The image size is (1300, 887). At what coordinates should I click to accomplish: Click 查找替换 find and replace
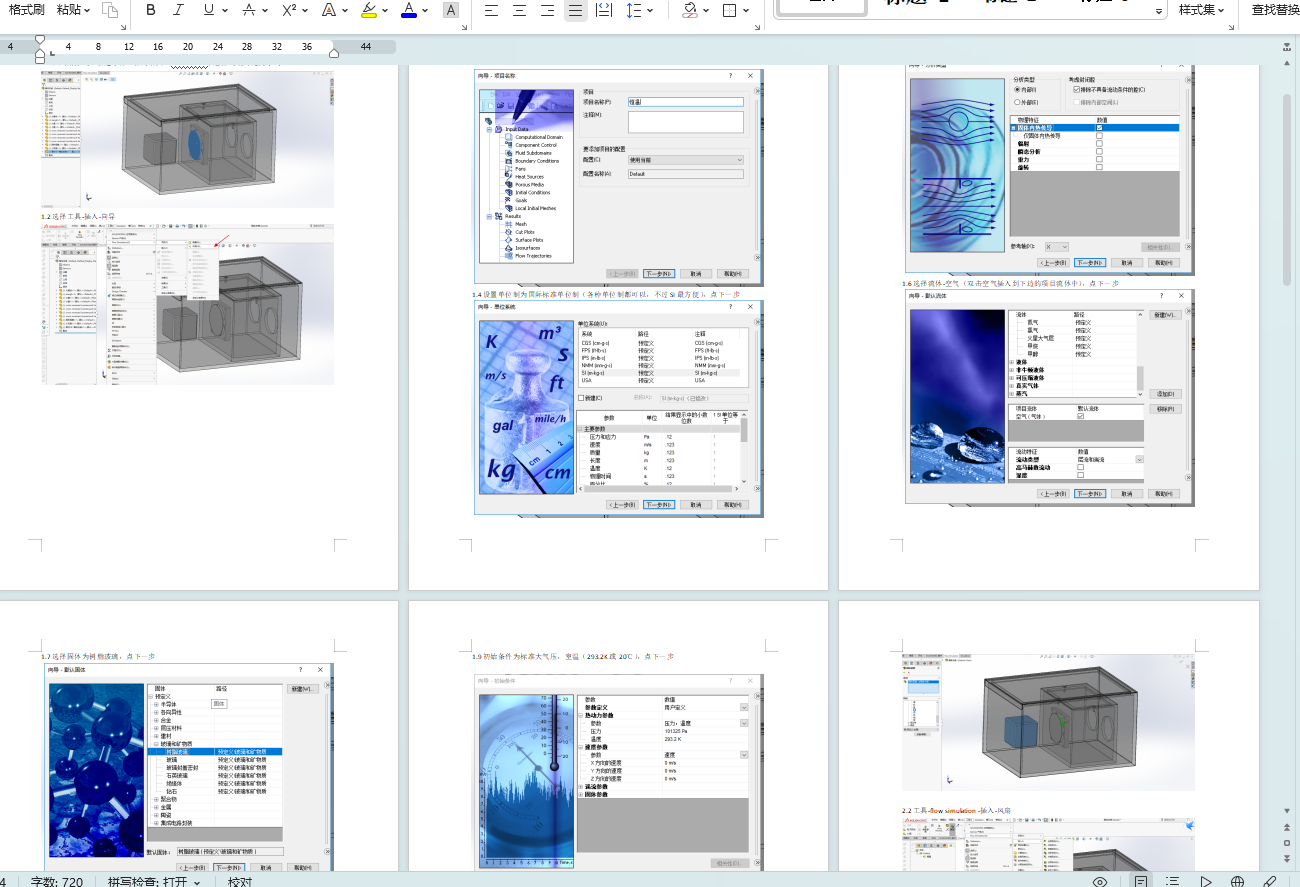click(x=1275, y=10)
